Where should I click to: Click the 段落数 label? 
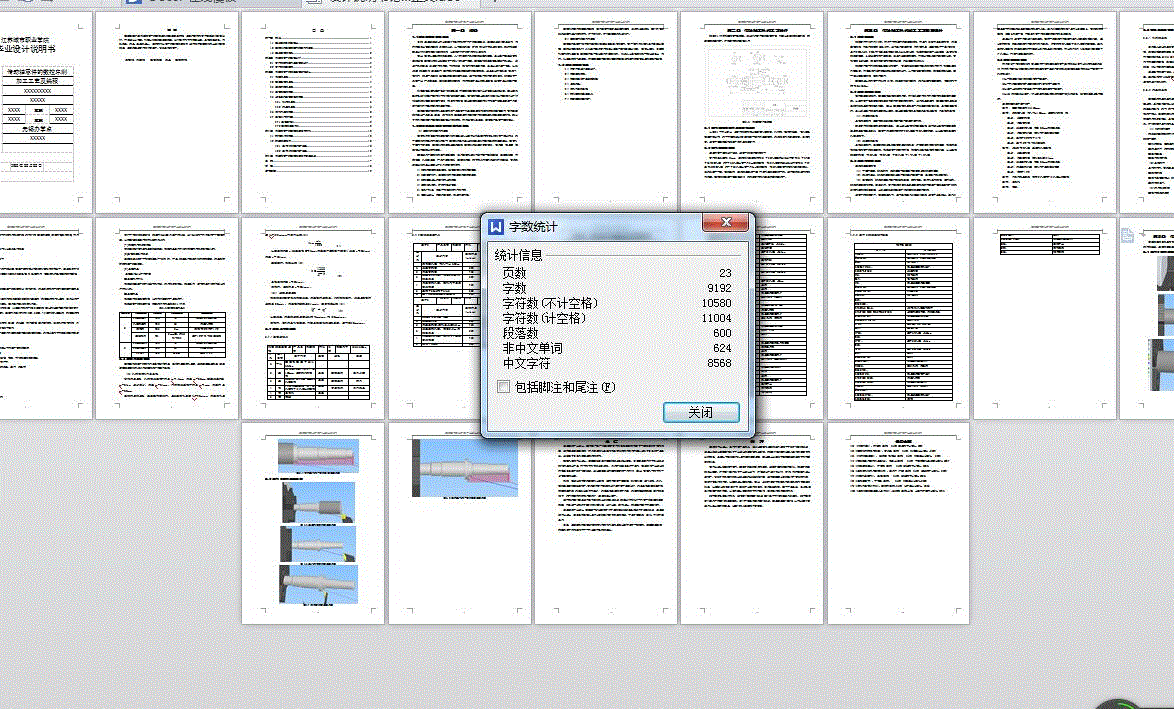pyautogui.click(x=520, y=333)
